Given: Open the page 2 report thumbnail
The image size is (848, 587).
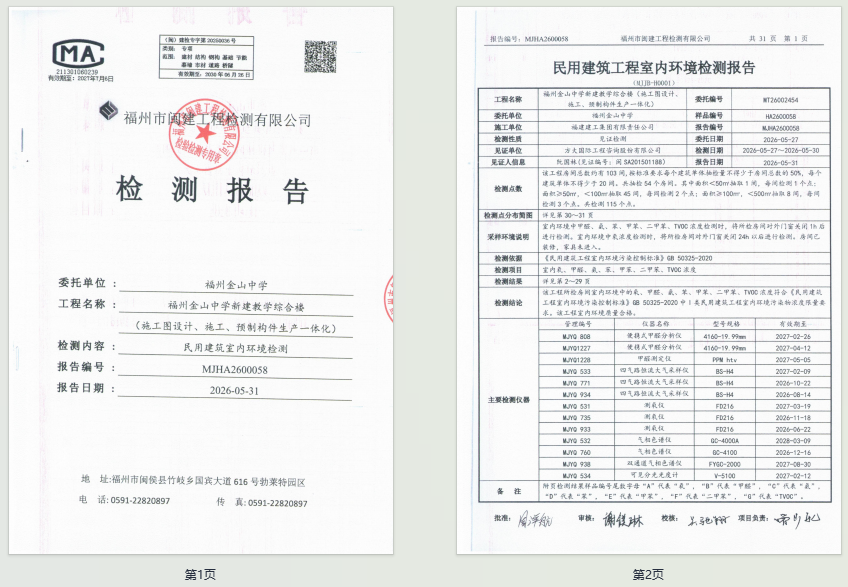Looking at the screenshot, I should (x=648, y=280).
